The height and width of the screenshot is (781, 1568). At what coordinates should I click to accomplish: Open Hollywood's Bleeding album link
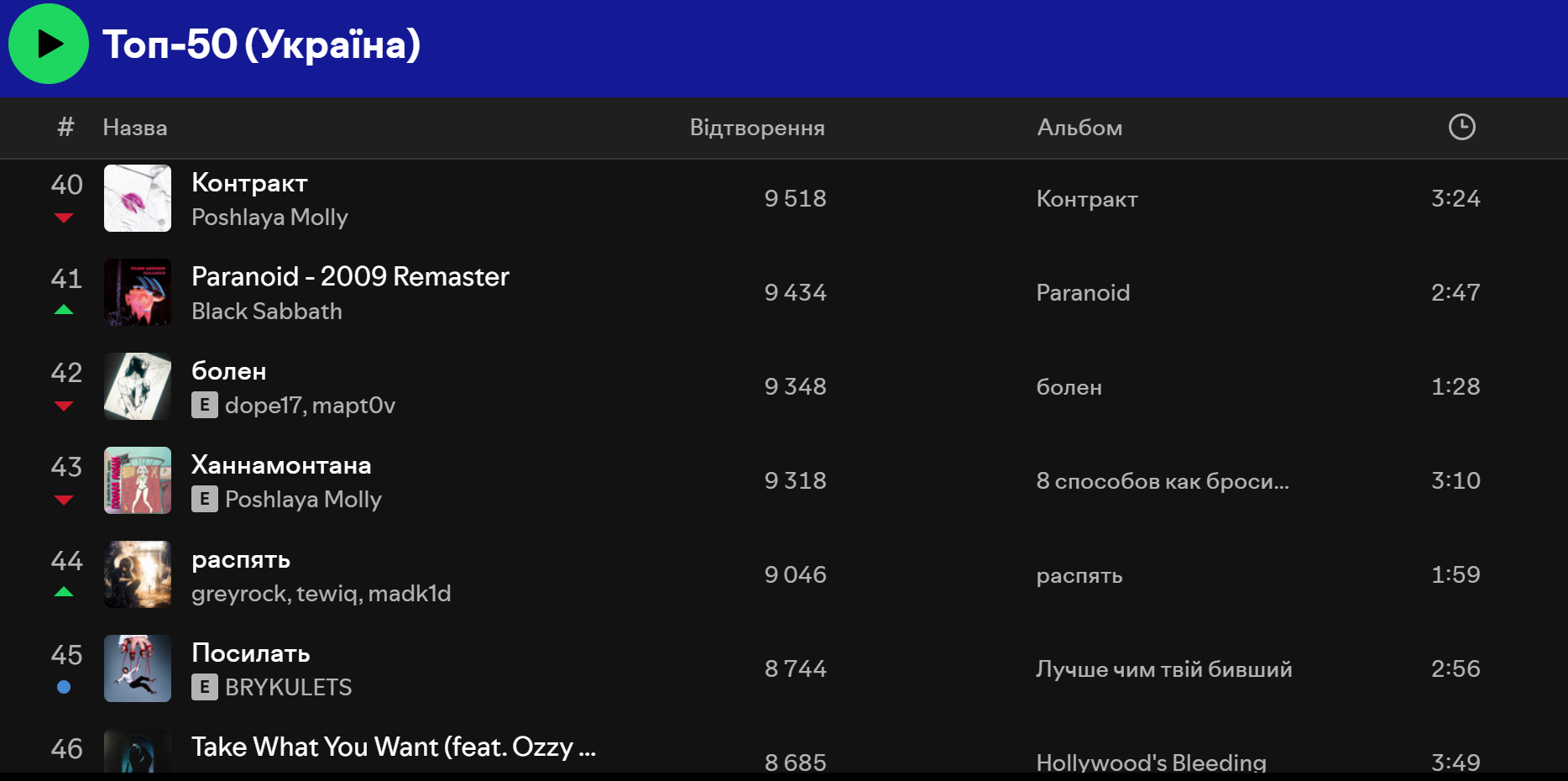[x=1151, y=763]
